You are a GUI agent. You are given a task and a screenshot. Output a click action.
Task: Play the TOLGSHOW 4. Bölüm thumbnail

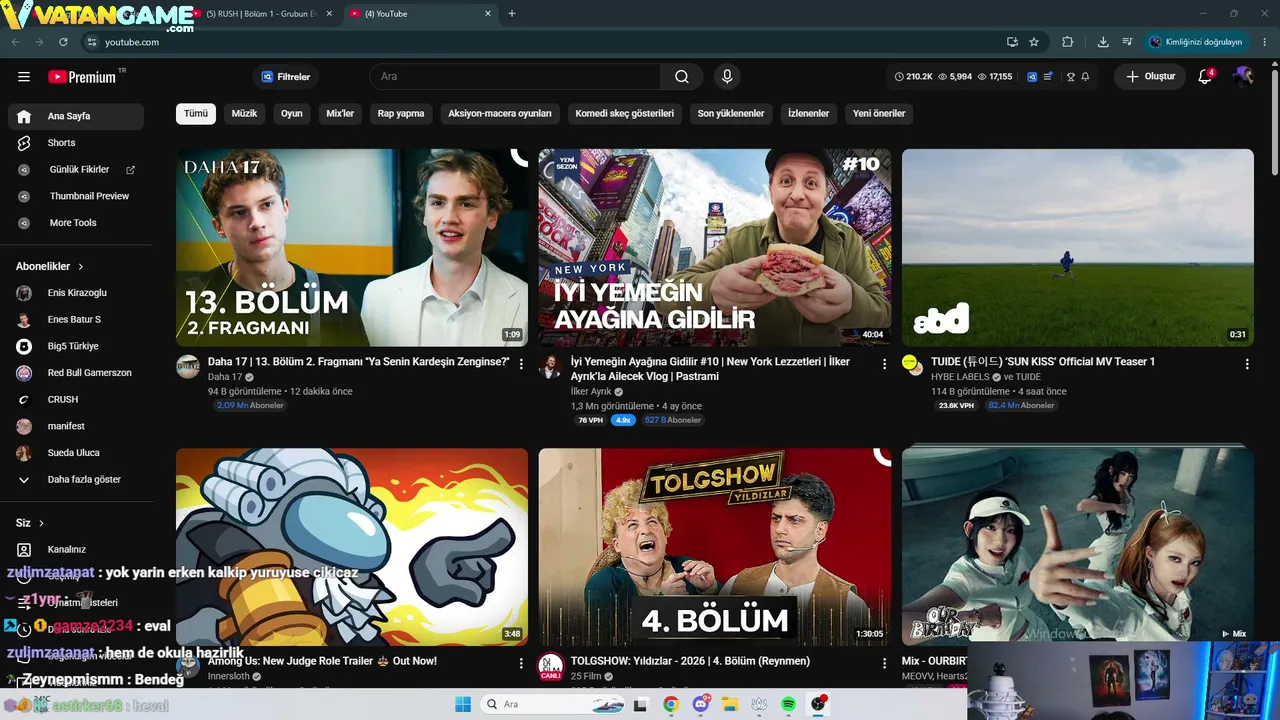715,547
